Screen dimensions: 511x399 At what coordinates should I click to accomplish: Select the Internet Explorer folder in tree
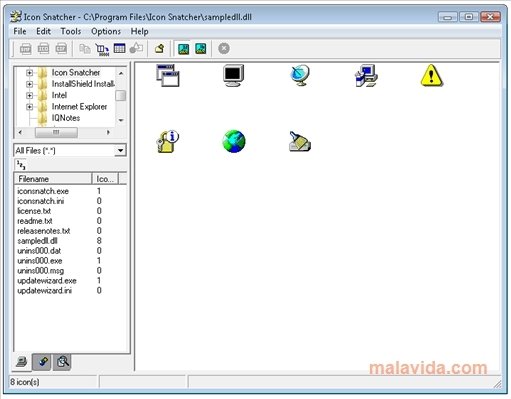(x=79, y=107)
